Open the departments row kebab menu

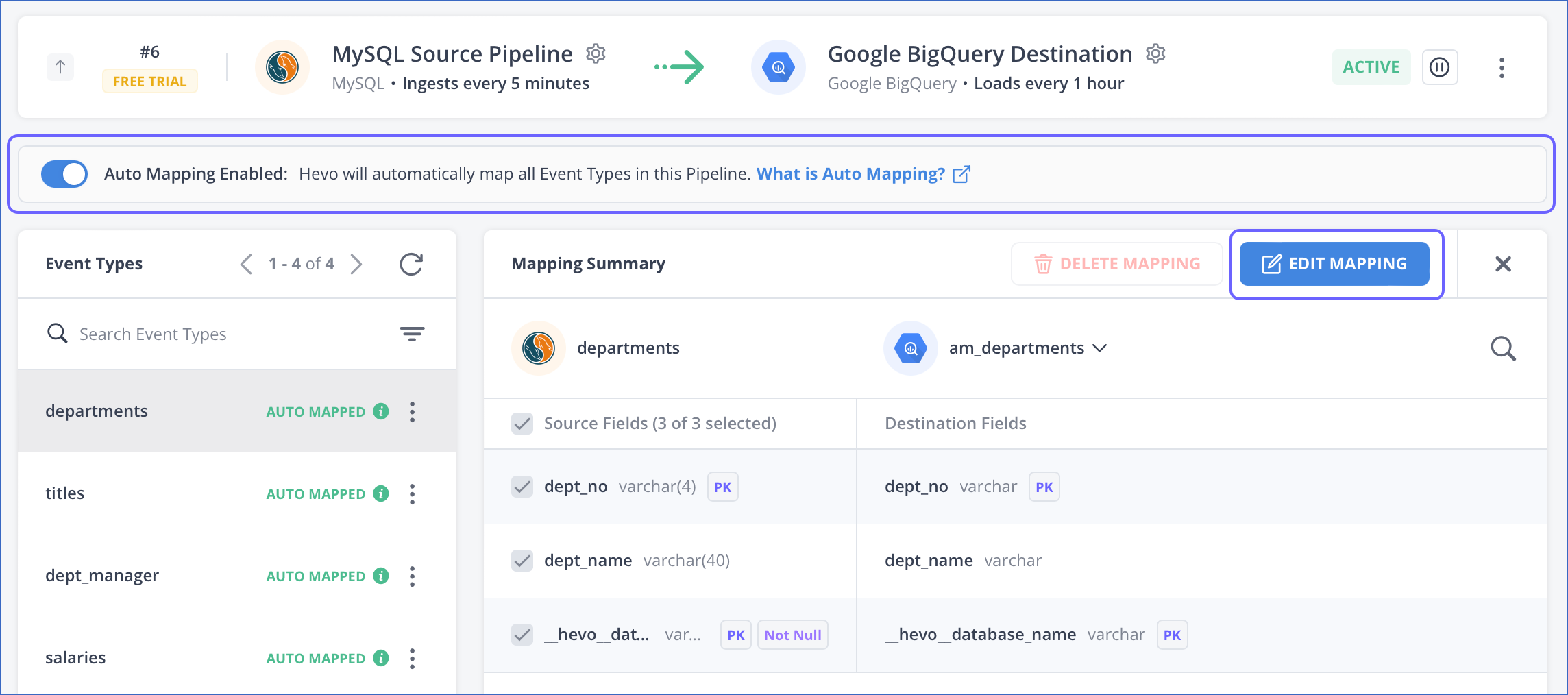(x=412, y=411)
